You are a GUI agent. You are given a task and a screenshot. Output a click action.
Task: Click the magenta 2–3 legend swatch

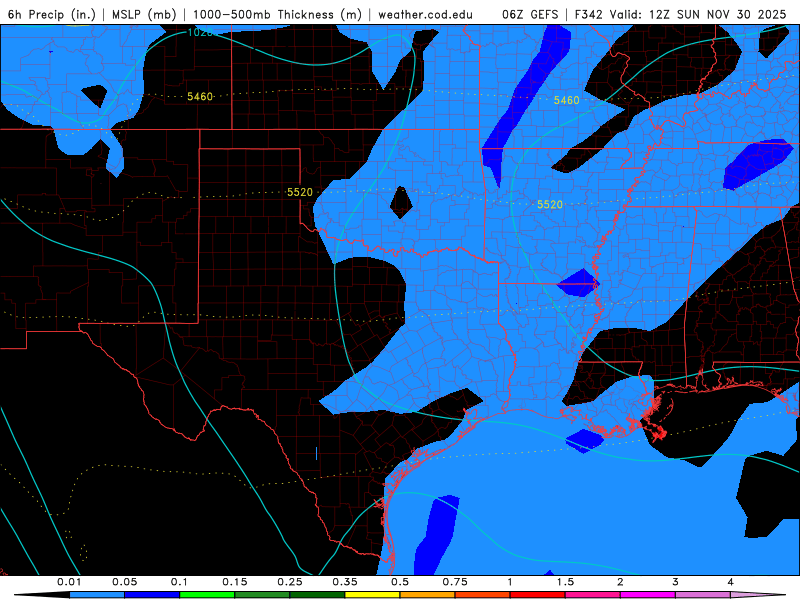[648, 595]
